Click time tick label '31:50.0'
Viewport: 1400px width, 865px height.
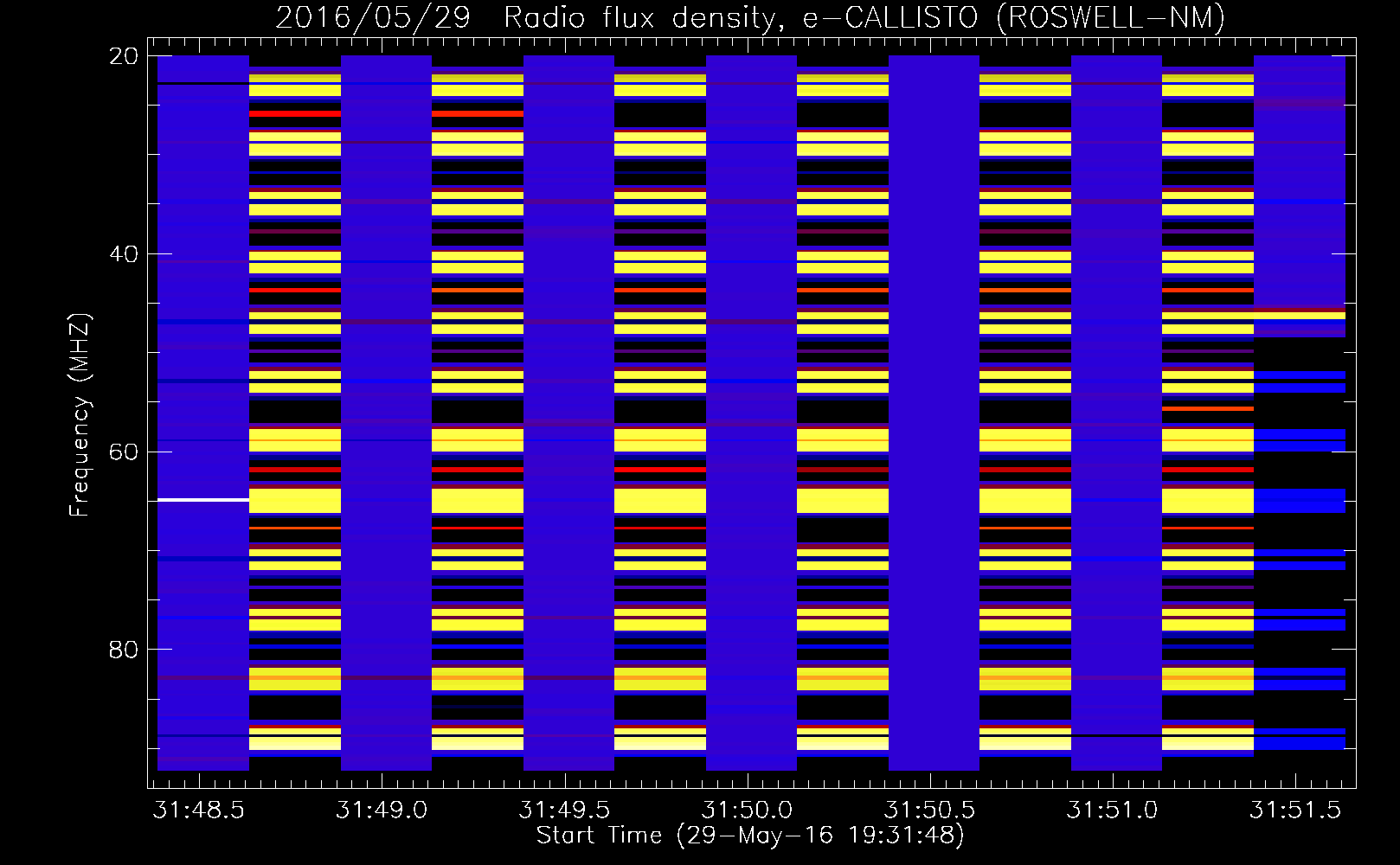(747, 810)
